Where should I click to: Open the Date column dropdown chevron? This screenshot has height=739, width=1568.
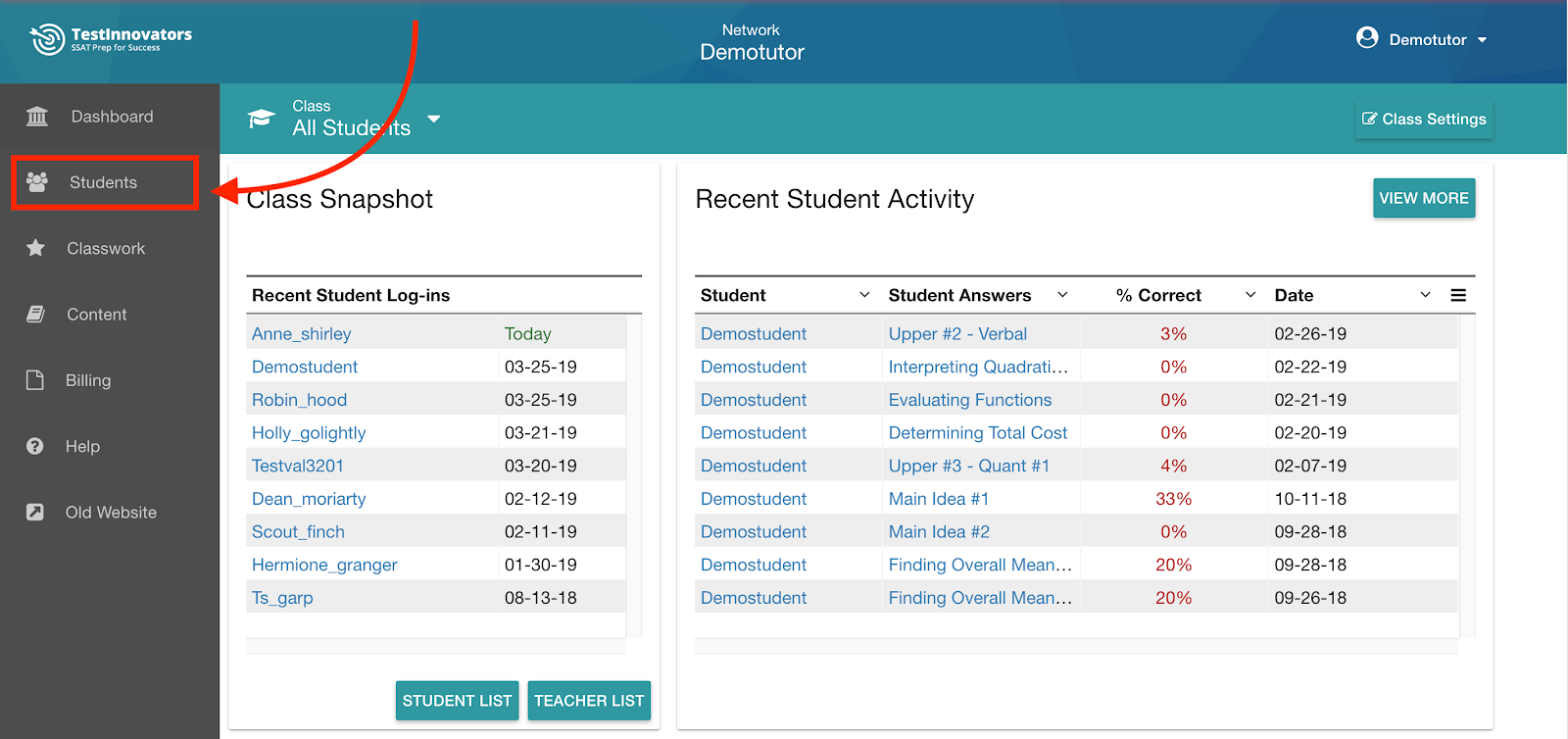coord(1426,295)
